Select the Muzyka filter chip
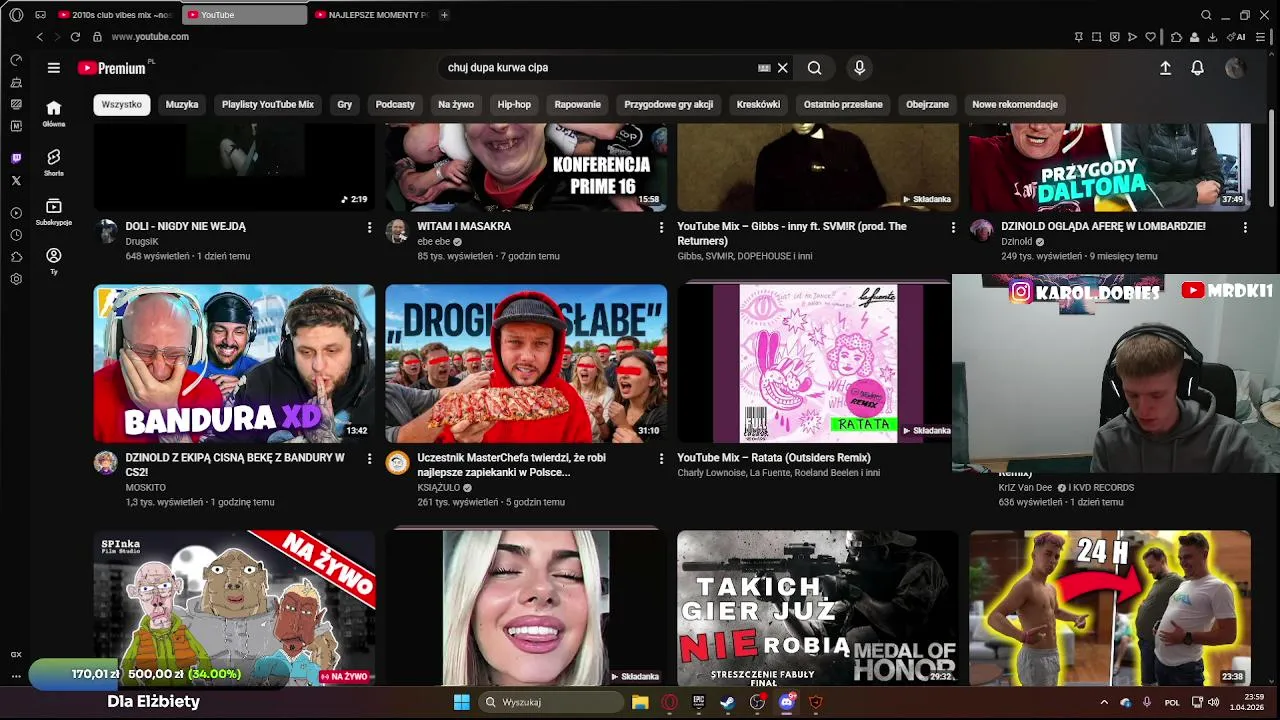1280x720 pixels. click(x=182, y=104)
